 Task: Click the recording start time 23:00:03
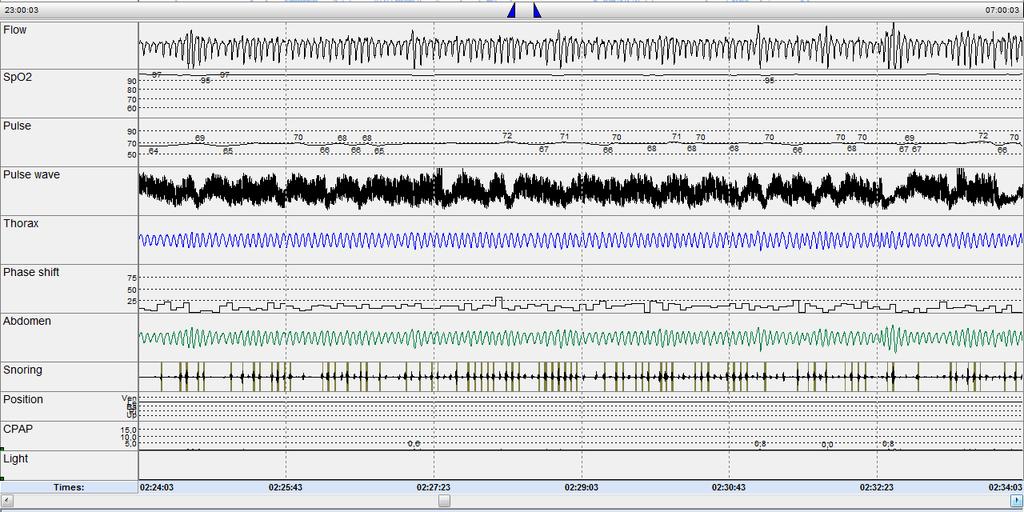(x=21, y=10)
